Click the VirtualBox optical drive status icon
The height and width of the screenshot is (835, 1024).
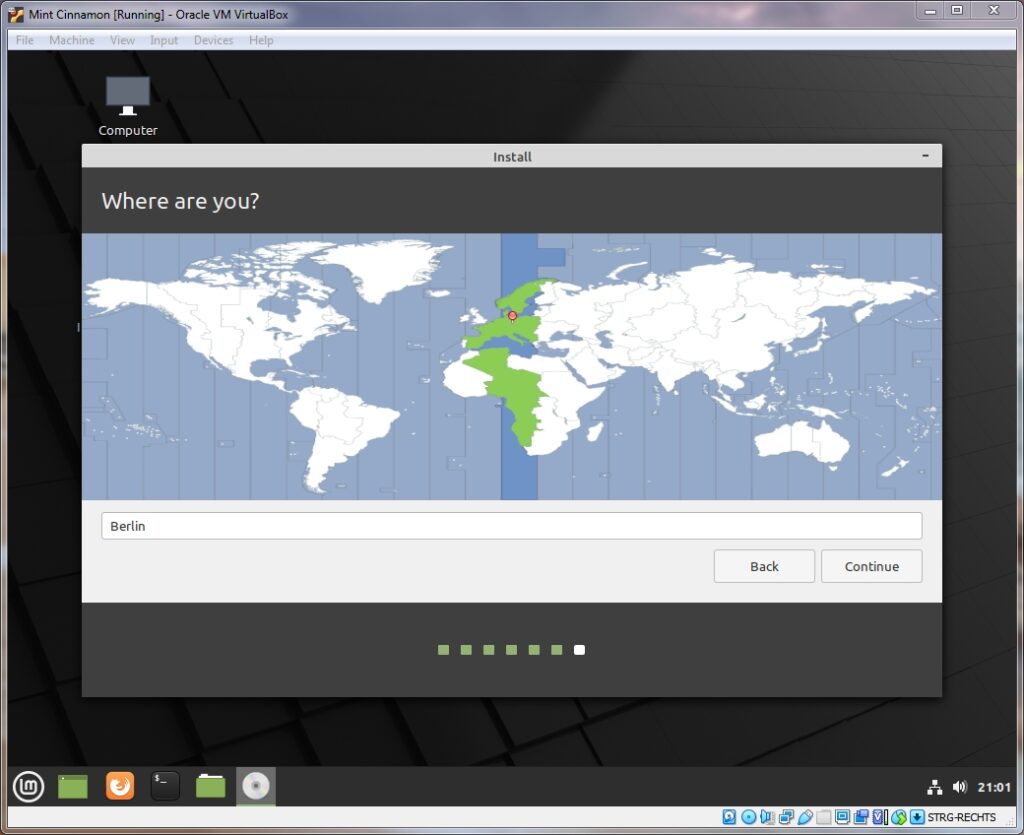[x=747, y=817]
